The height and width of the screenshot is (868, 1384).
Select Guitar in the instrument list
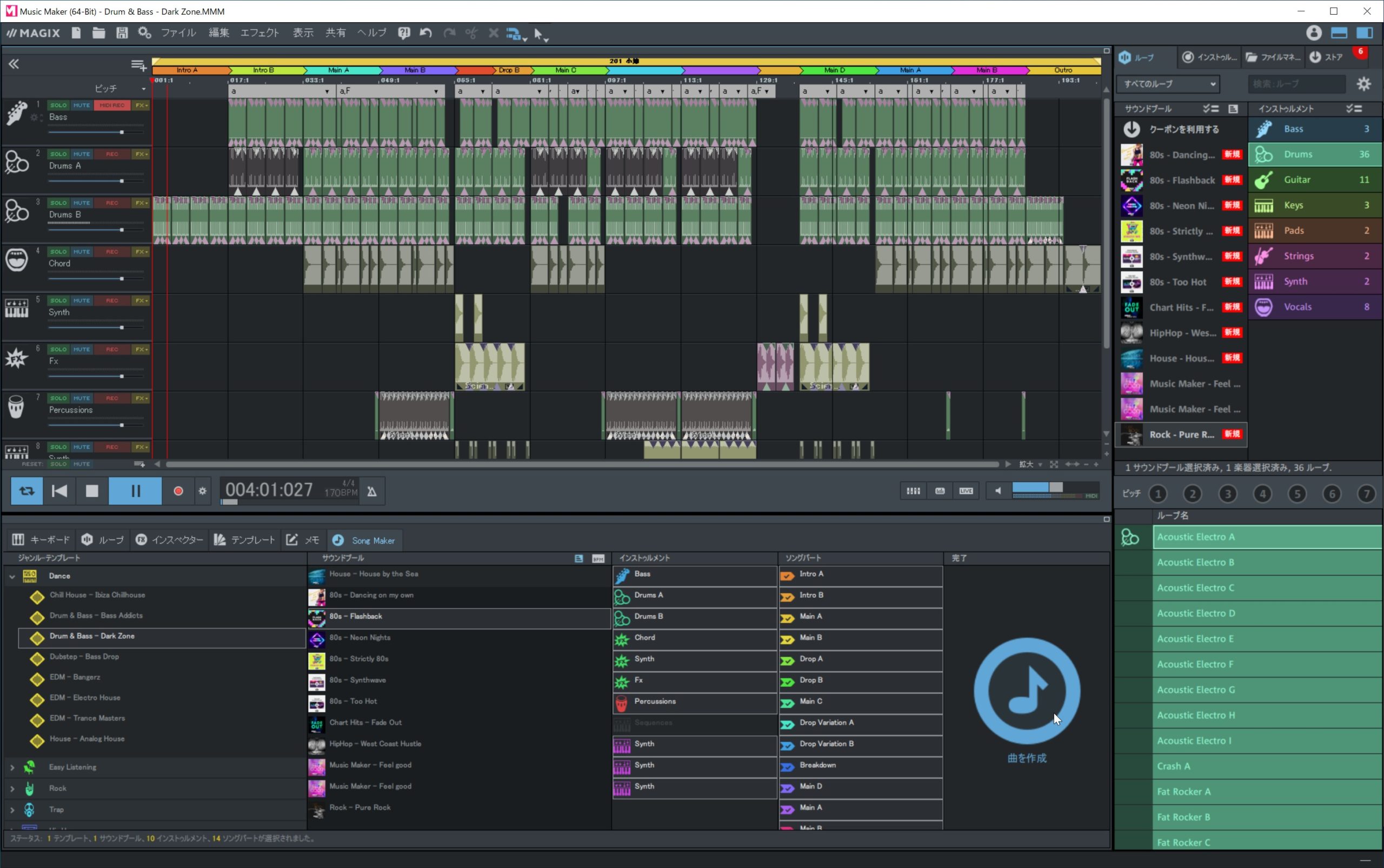tap(1314, 179)
